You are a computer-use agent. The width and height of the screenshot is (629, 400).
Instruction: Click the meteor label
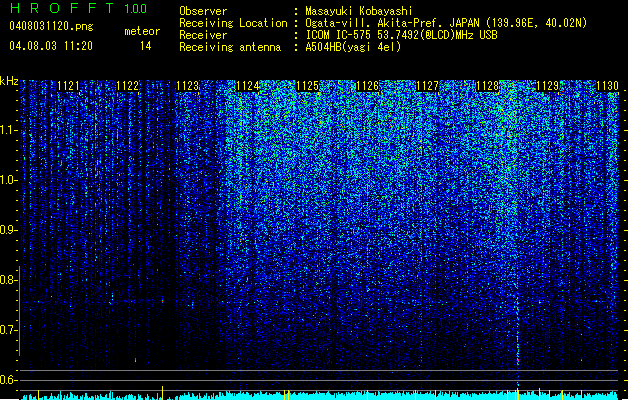coord(142,31)
